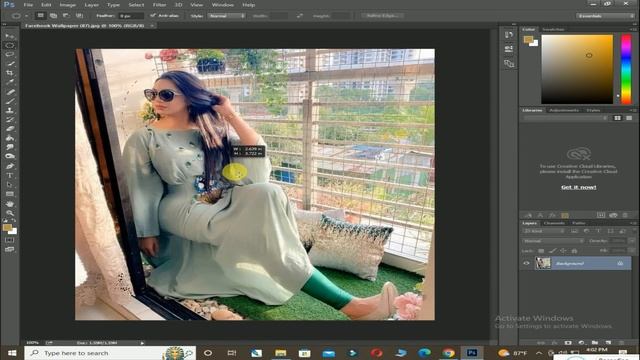The height and width of the screenshot is (360, 640).
Task: Toggle the Anti-alias checkbox
Action: [x=153, y=16]
